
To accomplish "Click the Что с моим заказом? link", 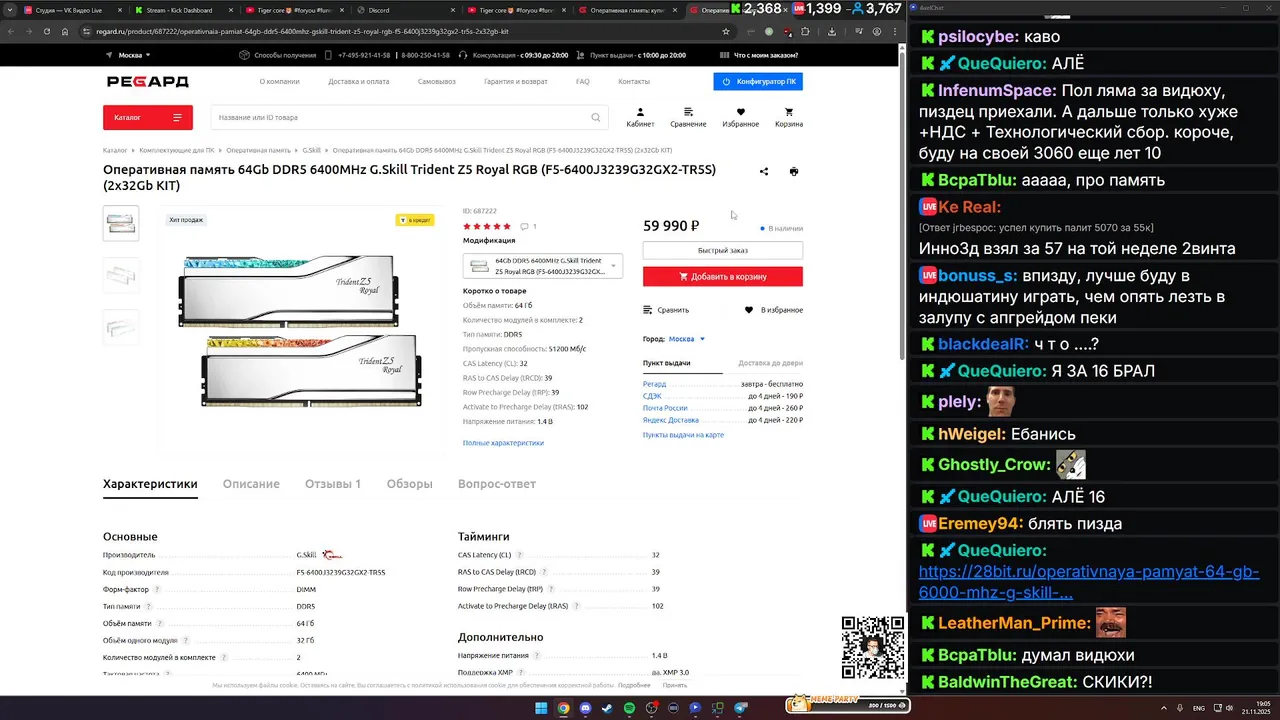I will pos(758,55).
